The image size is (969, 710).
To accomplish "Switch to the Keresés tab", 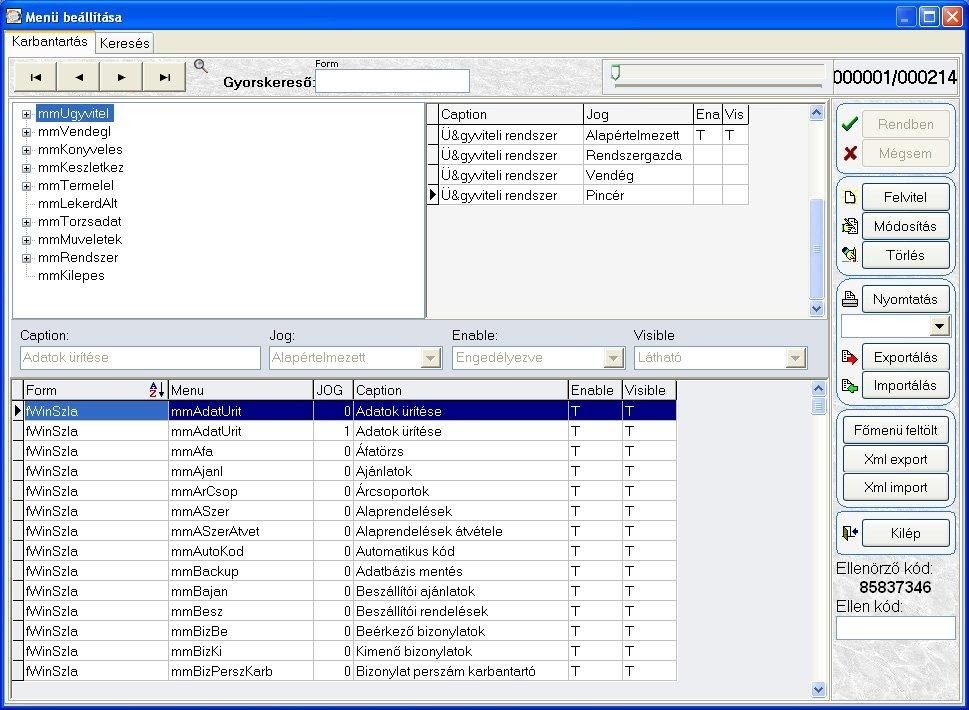I will pyautogui.click(x=124, y=43).
